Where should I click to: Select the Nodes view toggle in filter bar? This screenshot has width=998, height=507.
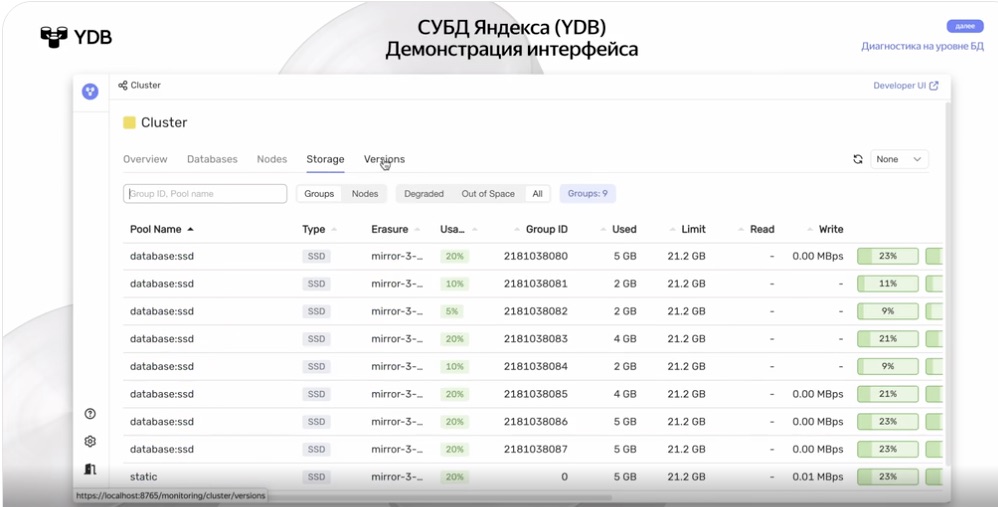(x=365, y=194)
